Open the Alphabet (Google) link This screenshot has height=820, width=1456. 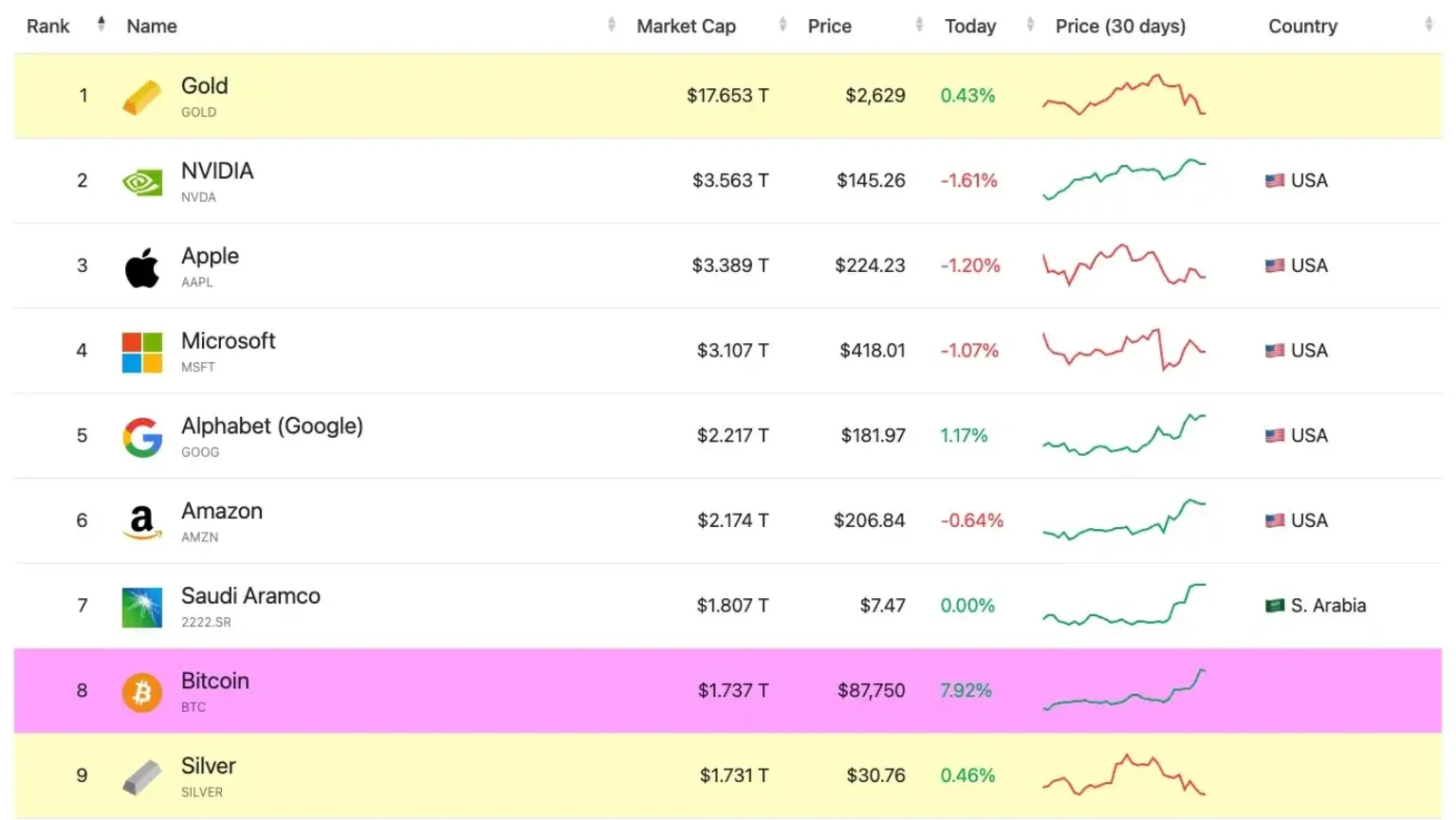pyautogui.click(x=272, y=427)
